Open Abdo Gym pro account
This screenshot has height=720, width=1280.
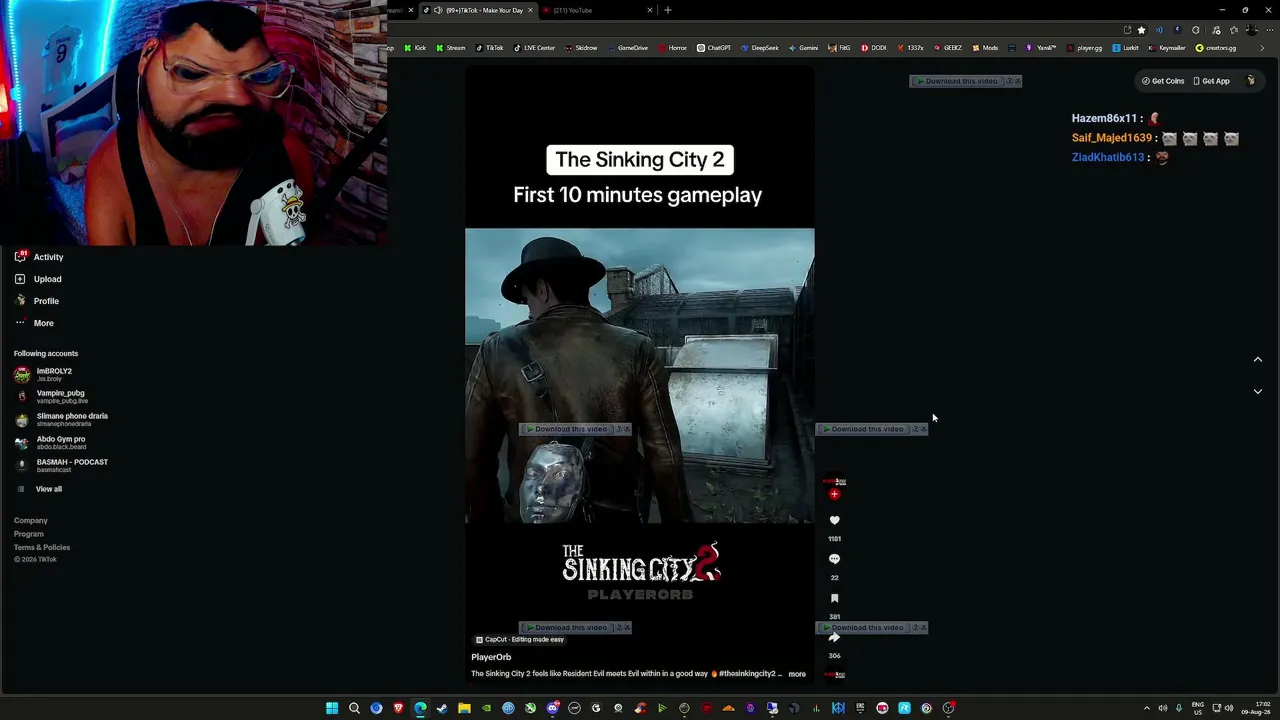click(x=50, y=443)
